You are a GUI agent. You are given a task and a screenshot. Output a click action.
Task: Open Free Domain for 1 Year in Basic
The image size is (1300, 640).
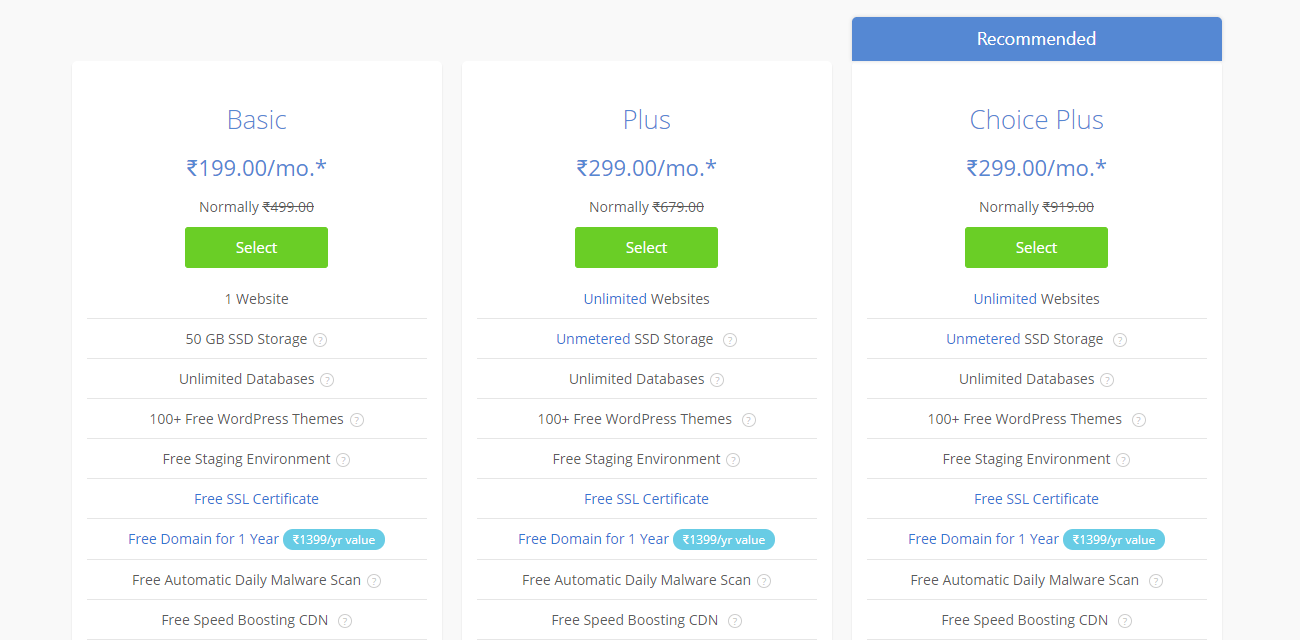203,539
